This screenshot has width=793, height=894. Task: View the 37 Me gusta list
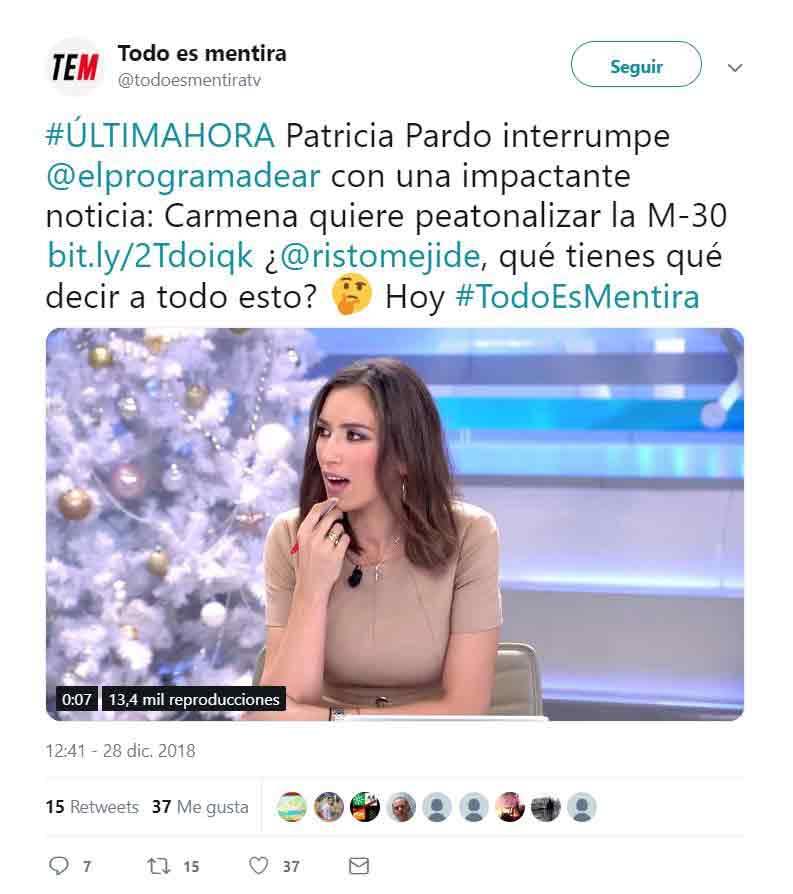200,807
